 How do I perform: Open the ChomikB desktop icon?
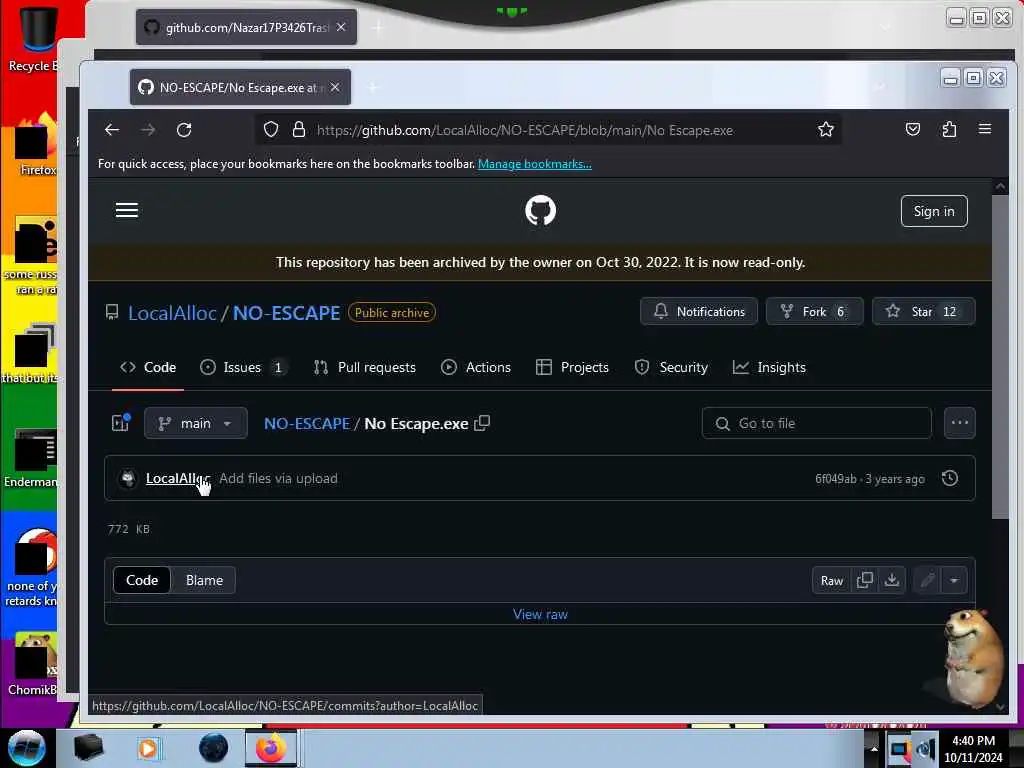(x=33, y=664)
